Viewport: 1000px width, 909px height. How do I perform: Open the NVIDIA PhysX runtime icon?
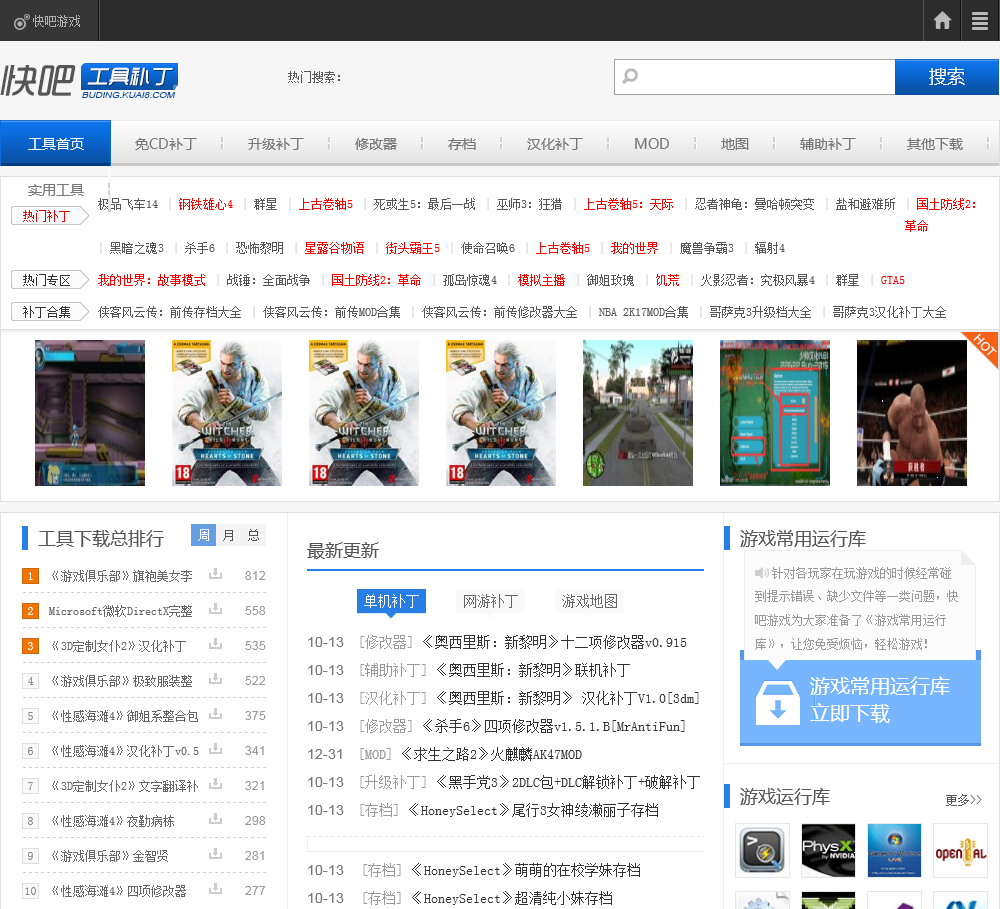pyautogui.click(x=828, y=850)
